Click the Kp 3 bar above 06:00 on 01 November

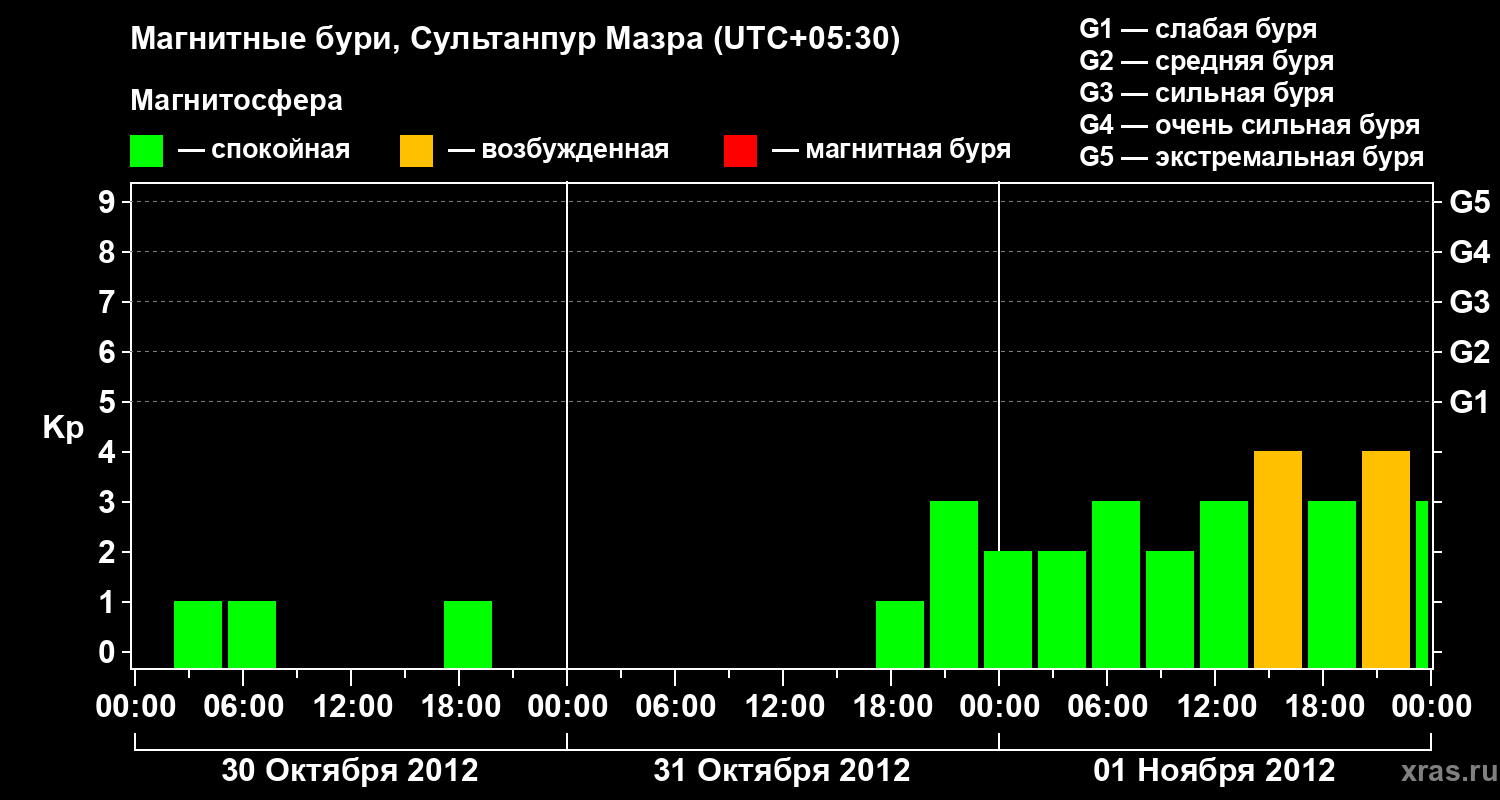point(1116,584)
